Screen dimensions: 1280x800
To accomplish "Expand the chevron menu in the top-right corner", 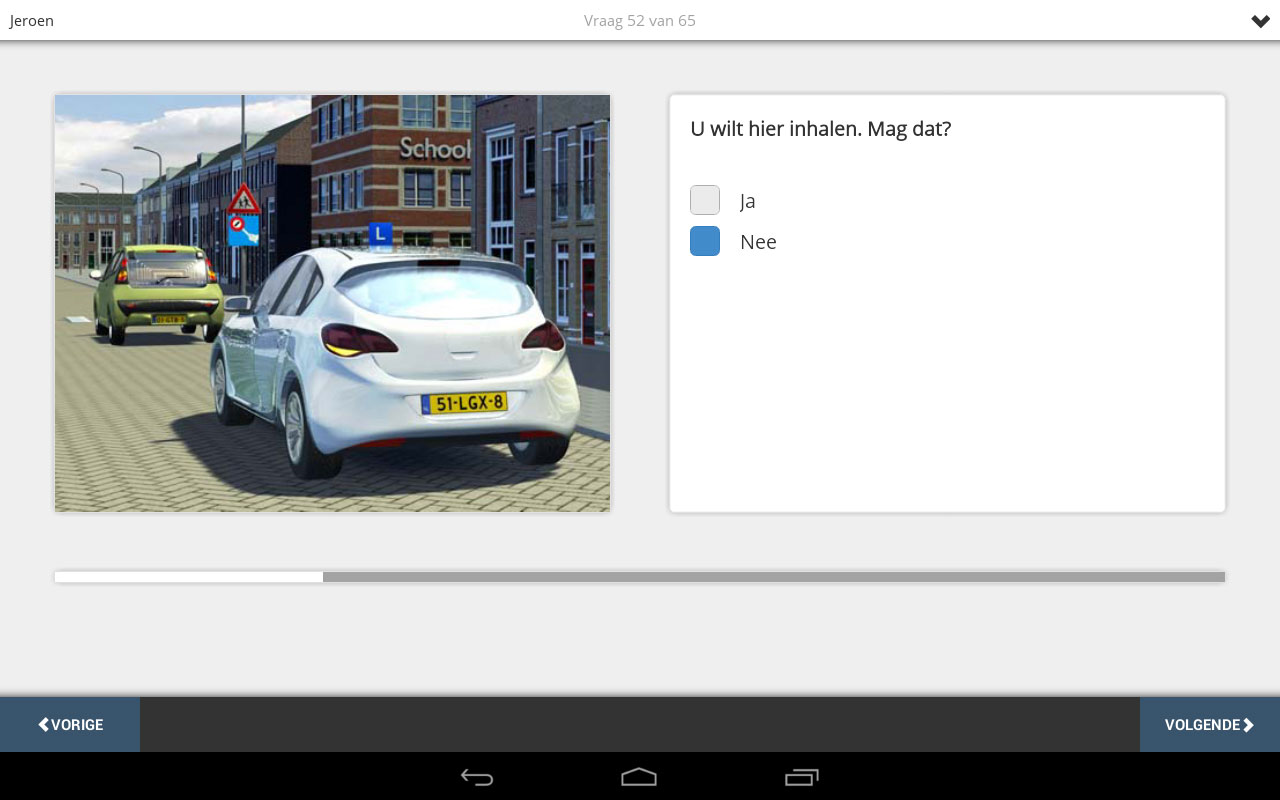I will click(1260, 21).
